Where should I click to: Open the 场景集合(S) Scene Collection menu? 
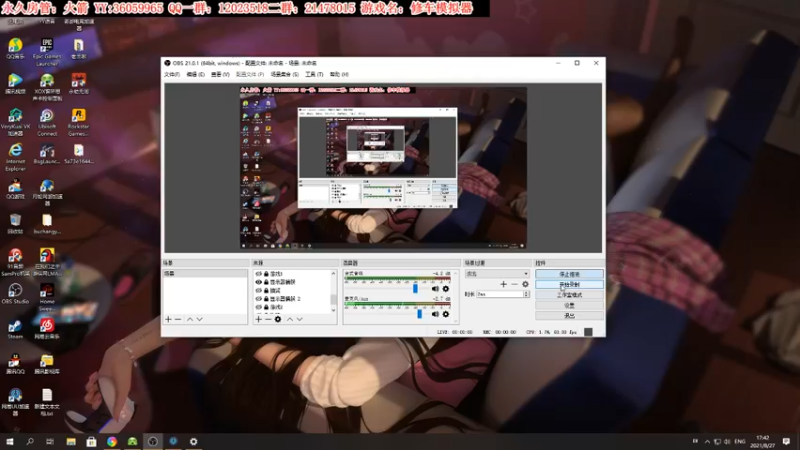[285, 74]
